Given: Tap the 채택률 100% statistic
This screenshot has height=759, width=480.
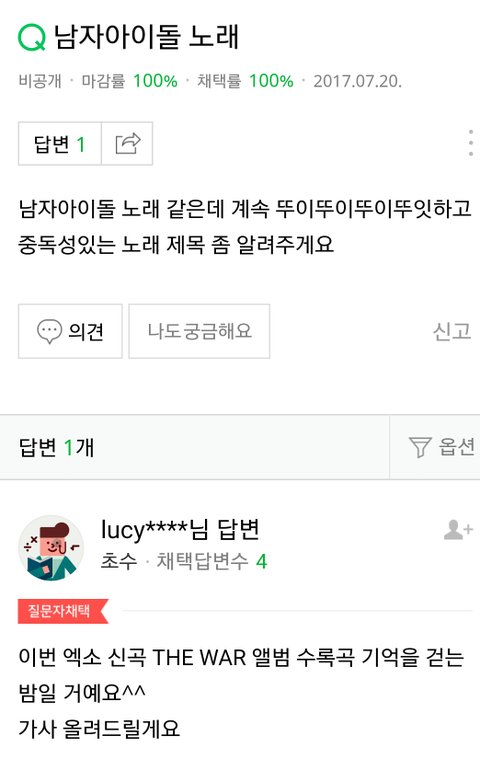Looking at the screenshot, I should [x=245, y=81].
